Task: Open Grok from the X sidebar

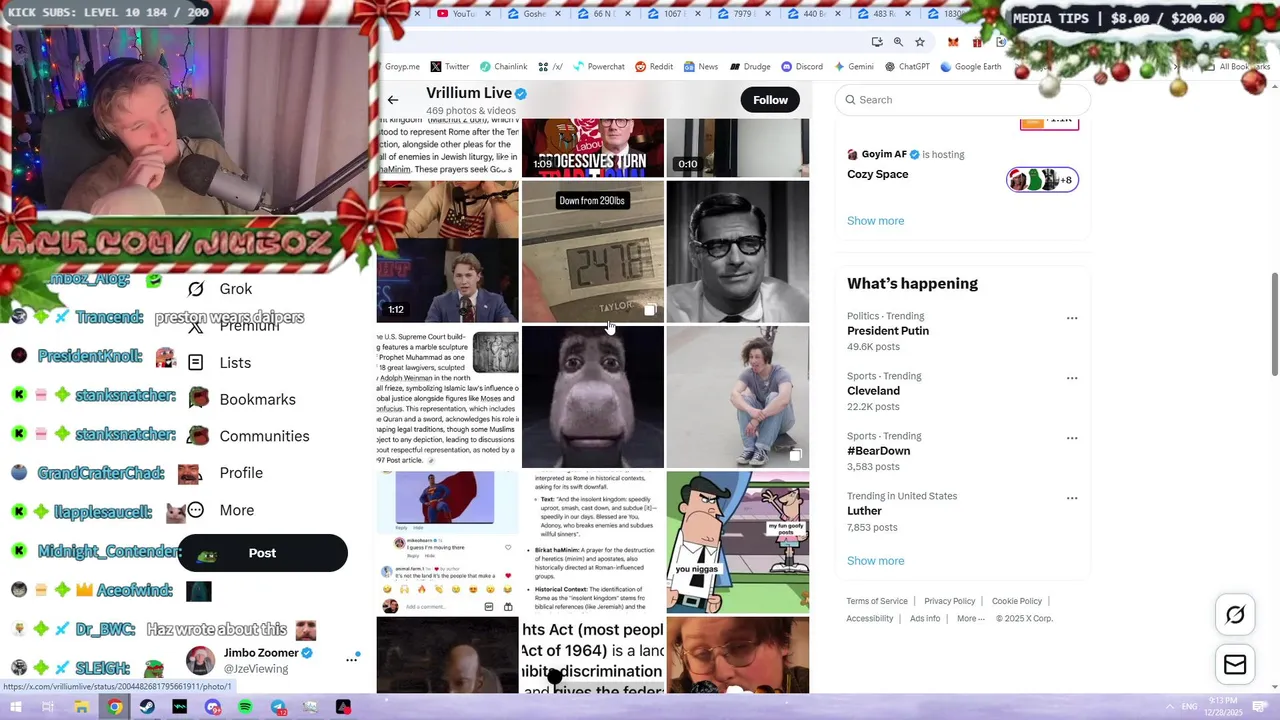Action: tap(221, 289)
